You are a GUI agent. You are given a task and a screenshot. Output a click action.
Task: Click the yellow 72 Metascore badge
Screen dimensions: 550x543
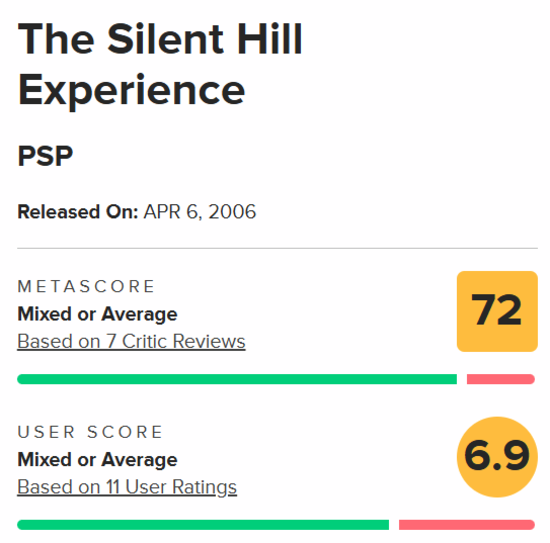(497, 311)
